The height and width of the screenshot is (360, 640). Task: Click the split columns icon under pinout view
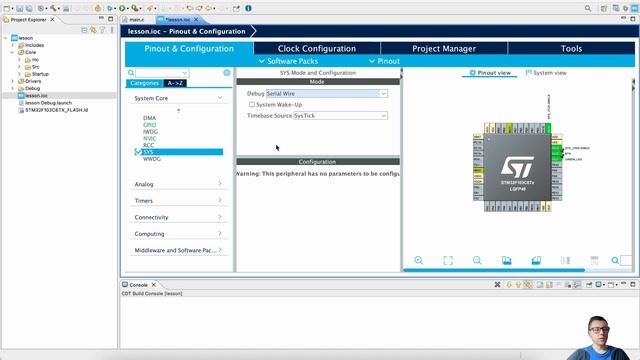click(565, 260)
